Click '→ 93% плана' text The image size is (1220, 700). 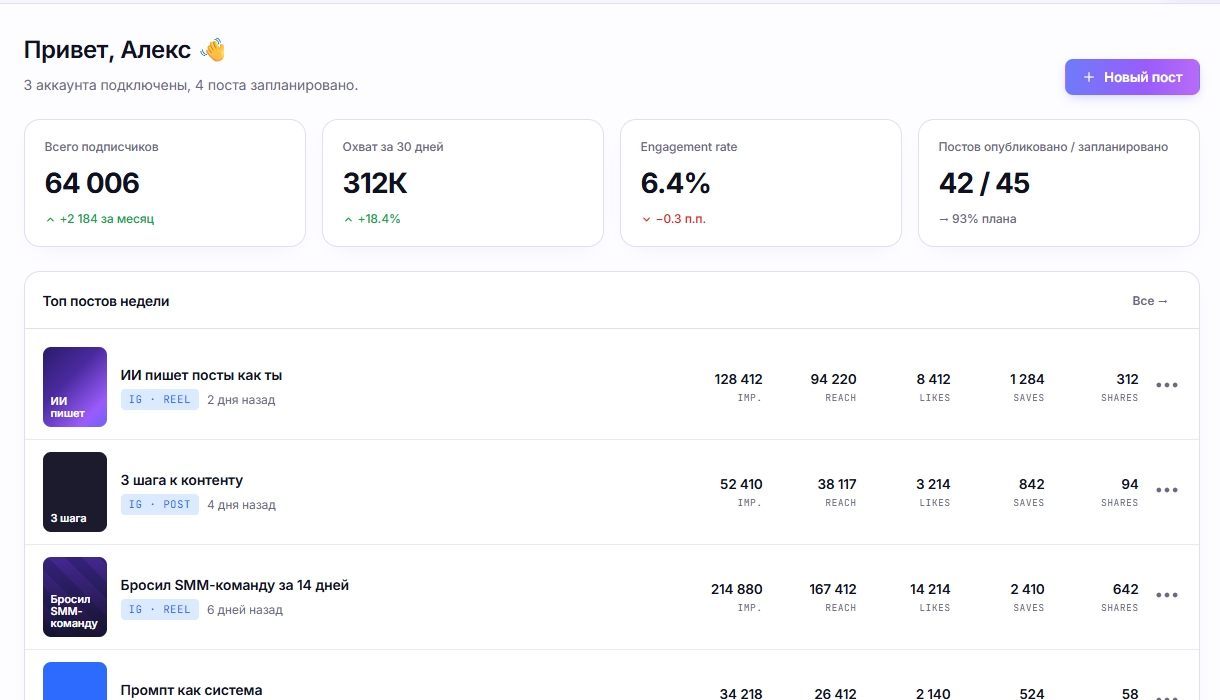tap(977, 219)
